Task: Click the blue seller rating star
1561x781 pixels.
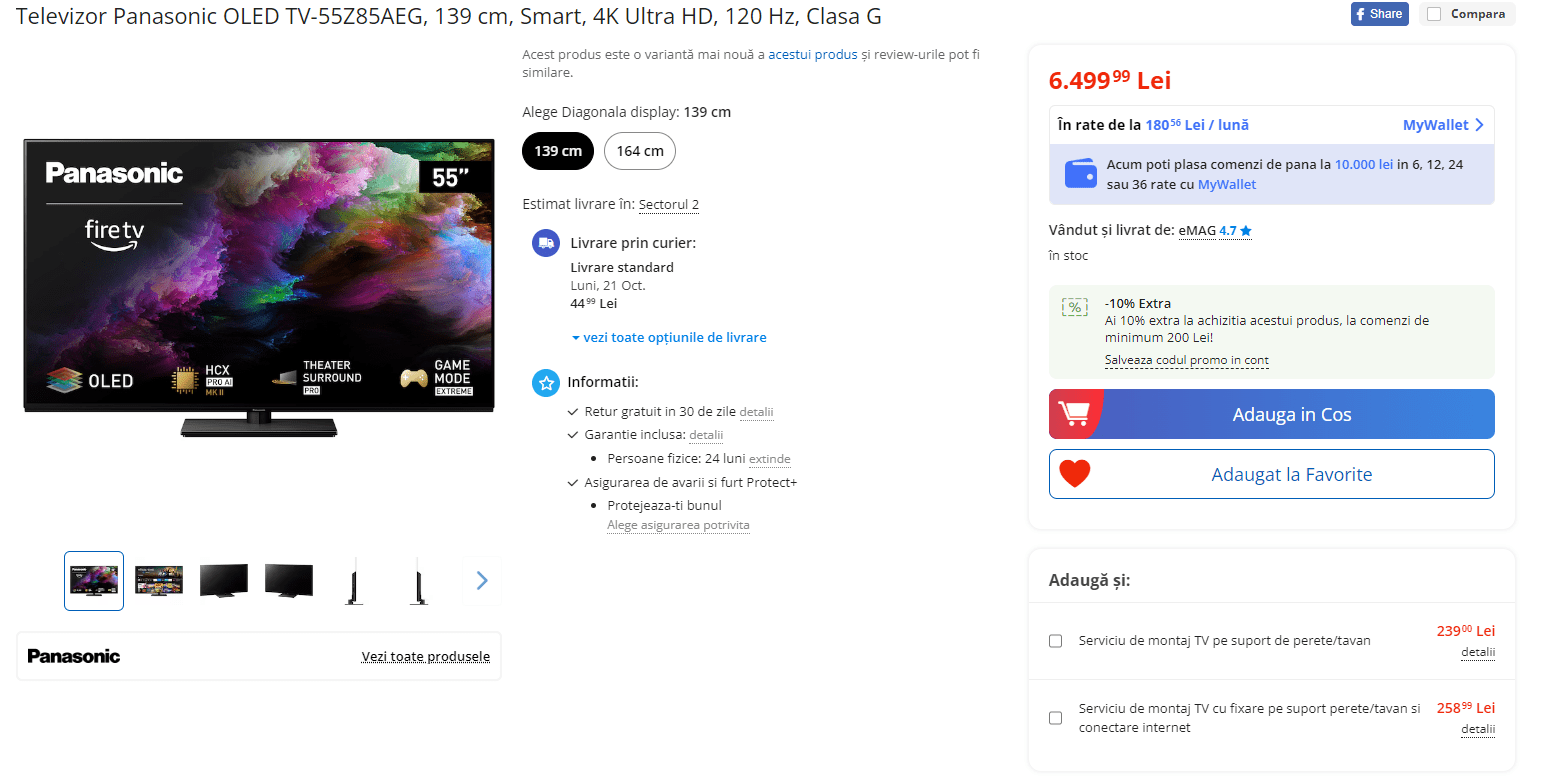Action: (x=1246, y=231)
